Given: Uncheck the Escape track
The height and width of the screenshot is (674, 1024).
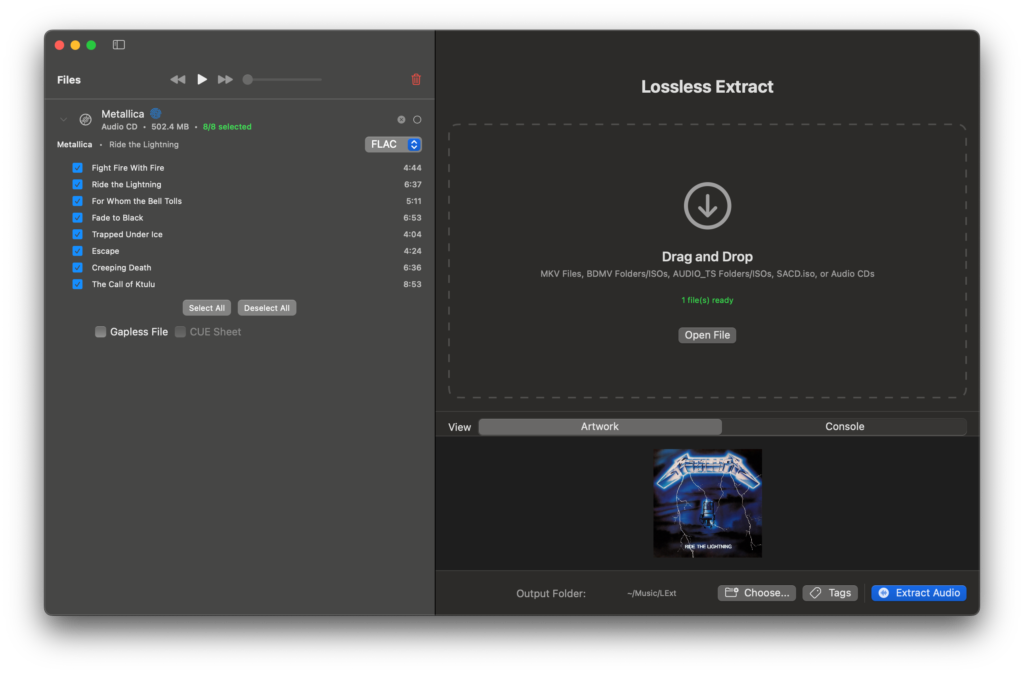Looking at the screenshot, I should pyautogui.click(x=78, y=251).
